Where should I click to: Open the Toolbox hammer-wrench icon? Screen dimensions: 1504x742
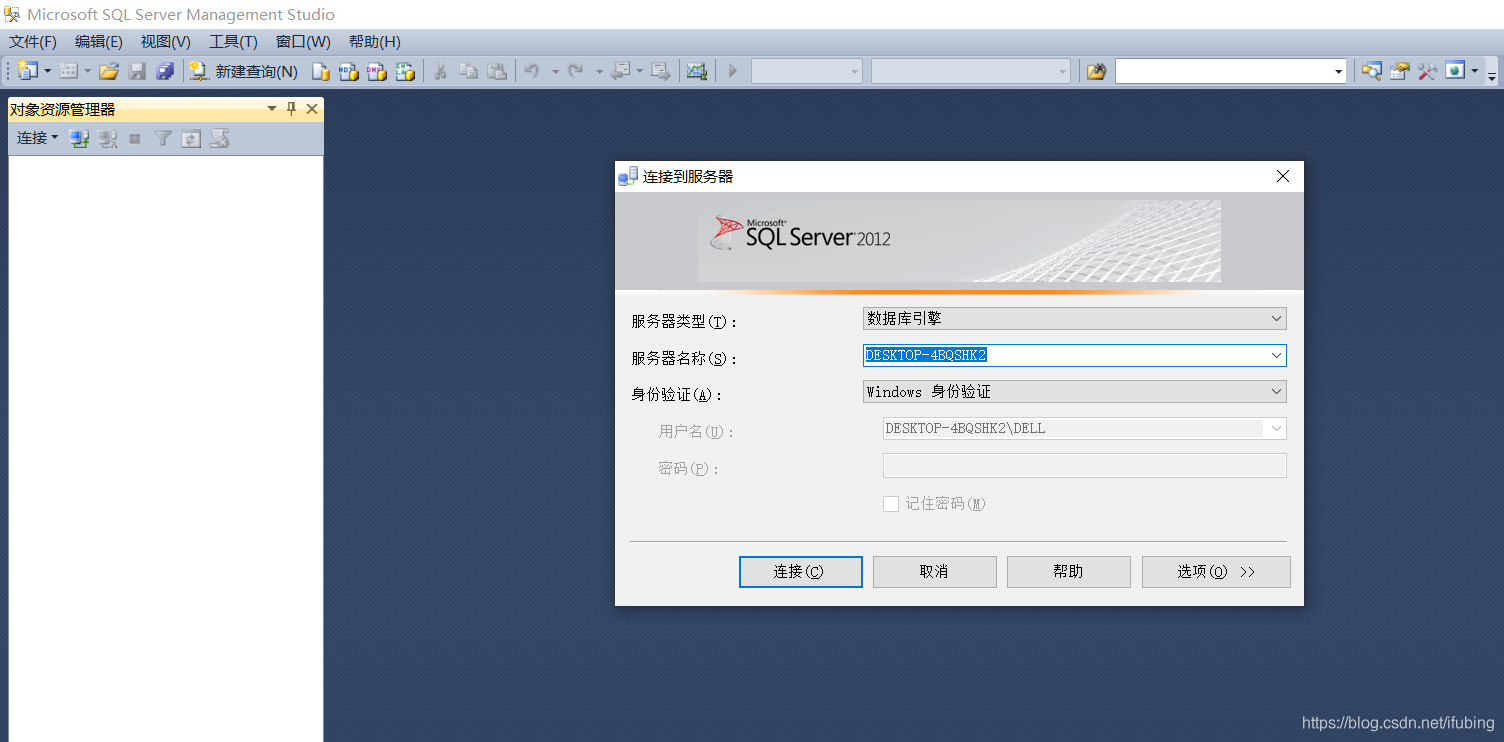(1428, 71)
